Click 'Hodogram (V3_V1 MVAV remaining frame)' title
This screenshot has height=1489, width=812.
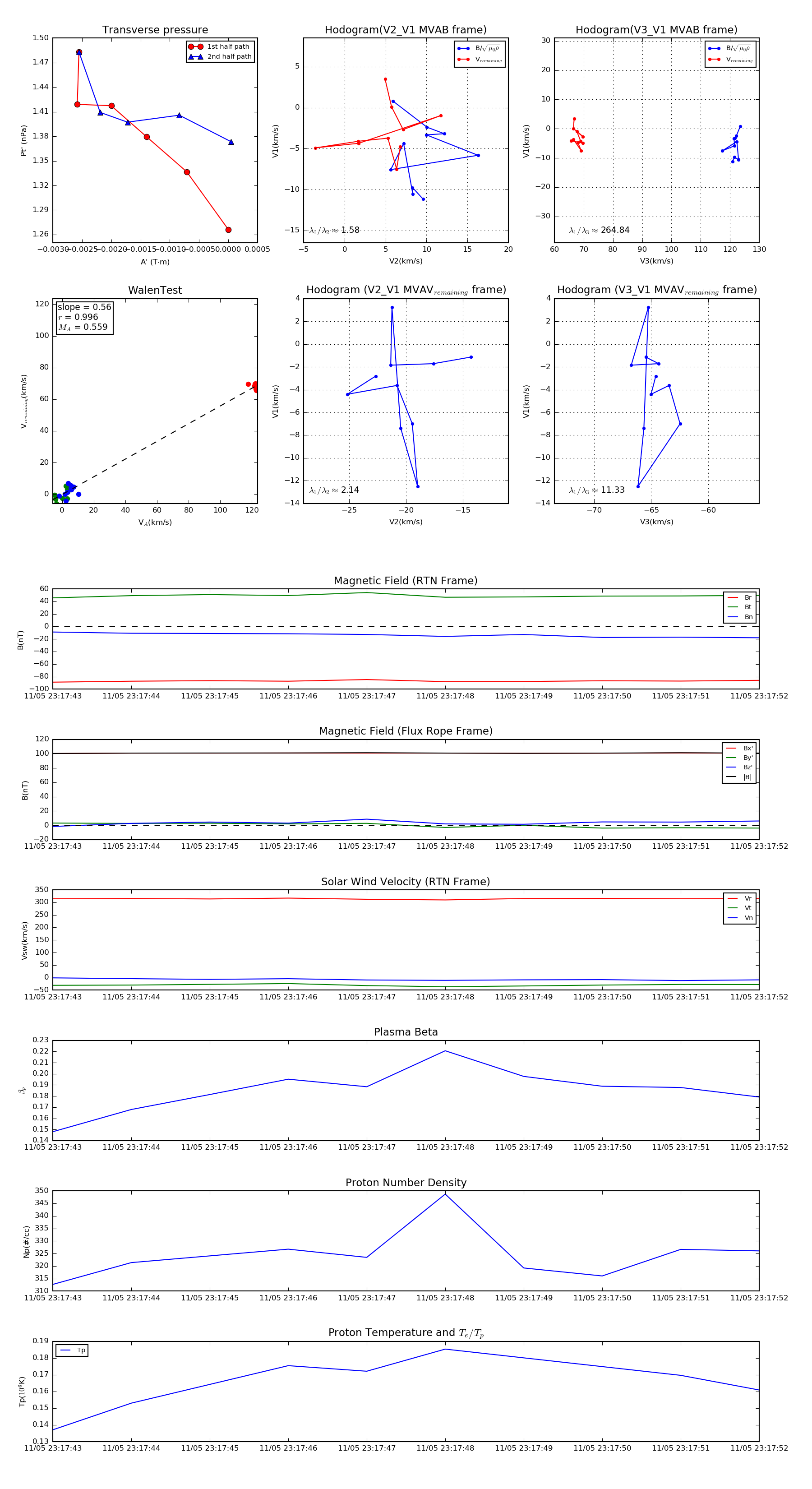656,290
